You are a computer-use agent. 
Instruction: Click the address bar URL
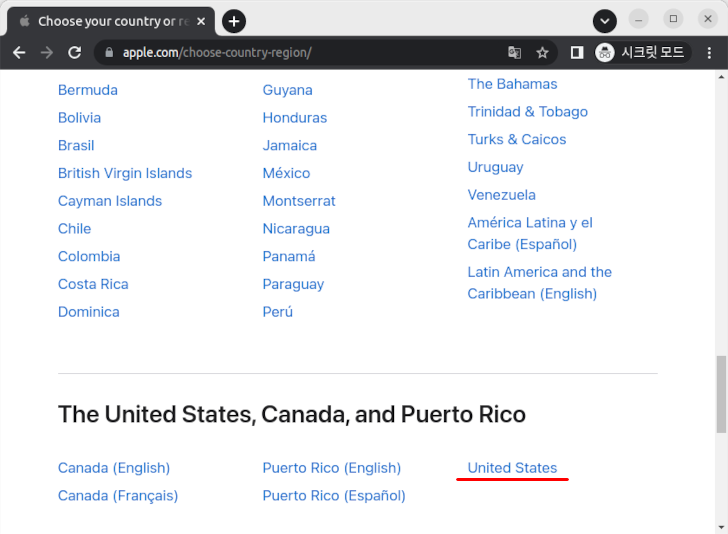(217, 52)
